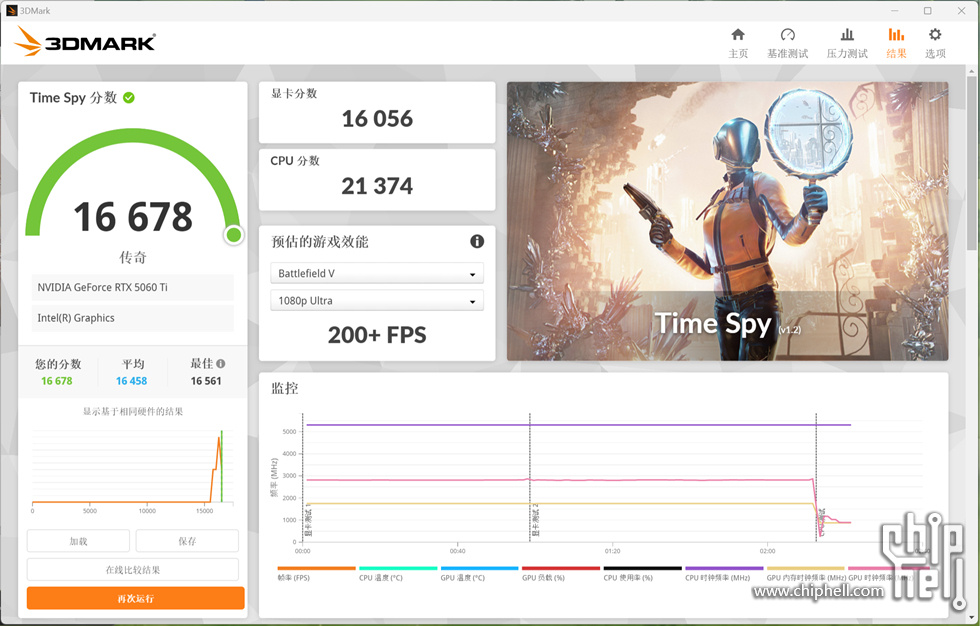Click the 在线比较结果 button
This screenshot has width=980, height=626.
[132, 570]
